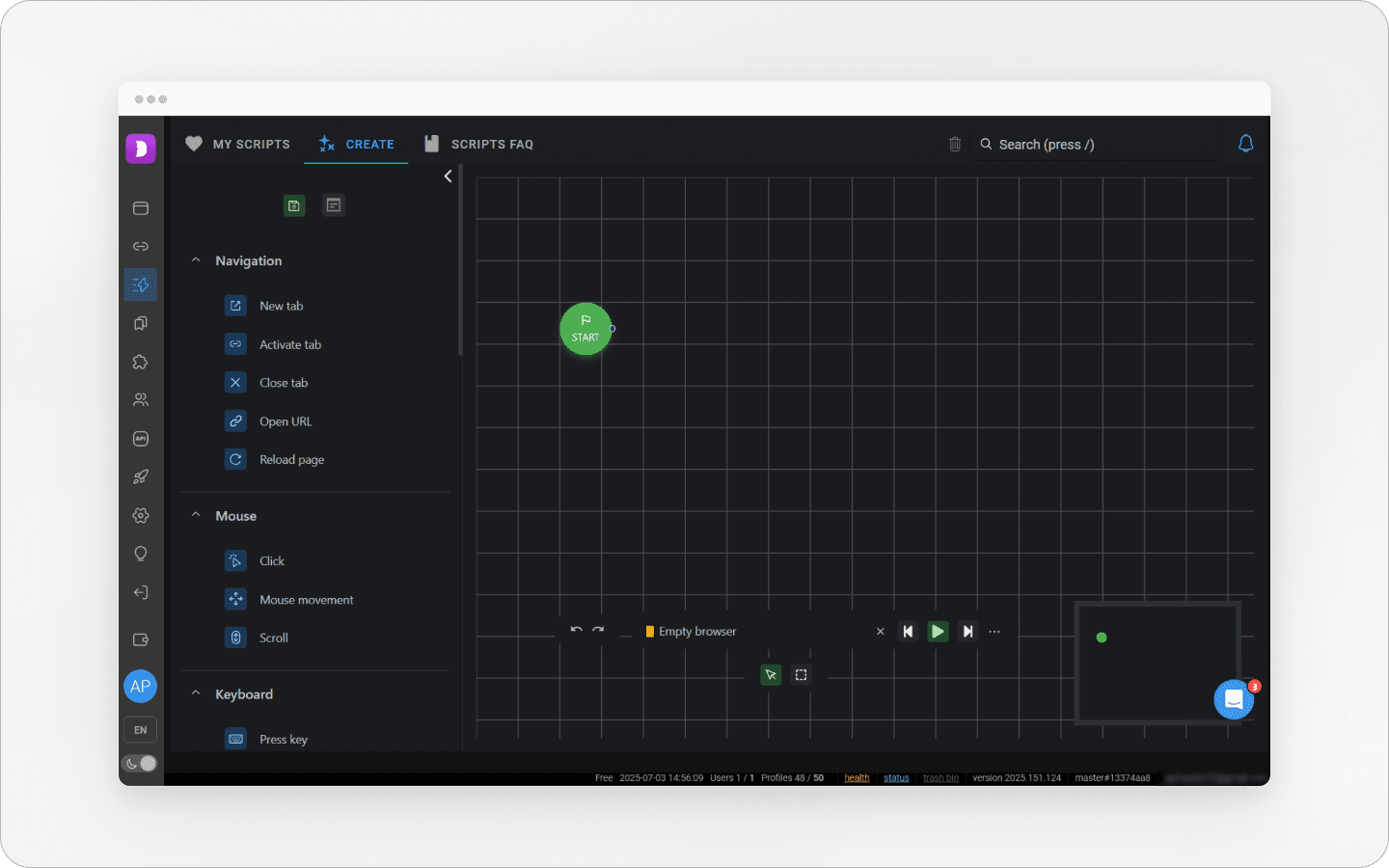Open the settings gear sidebar icon
This screenshot has height=868, width=1389.
(x=141, y=515)
